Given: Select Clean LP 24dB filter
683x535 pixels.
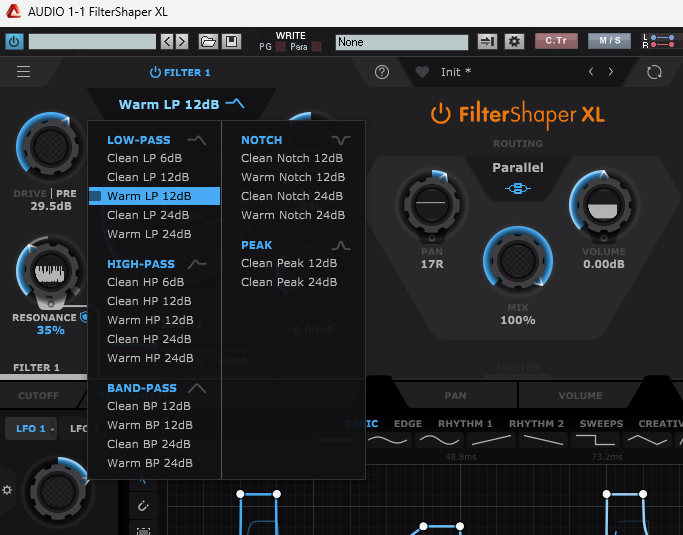Looking at the screenshot, I should (x=148, y=215).
